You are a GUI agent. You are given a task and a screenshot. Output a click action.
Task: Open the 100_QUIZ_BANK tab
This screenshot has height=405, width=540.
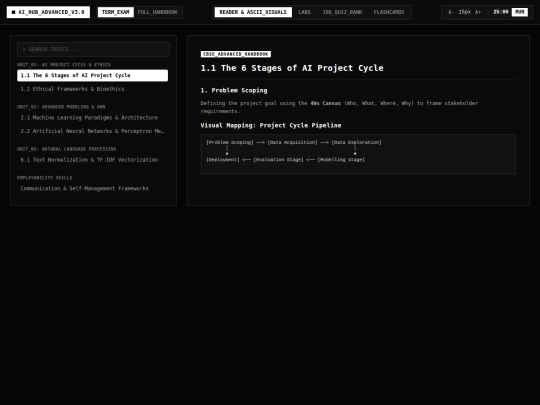tap(342, 12)
